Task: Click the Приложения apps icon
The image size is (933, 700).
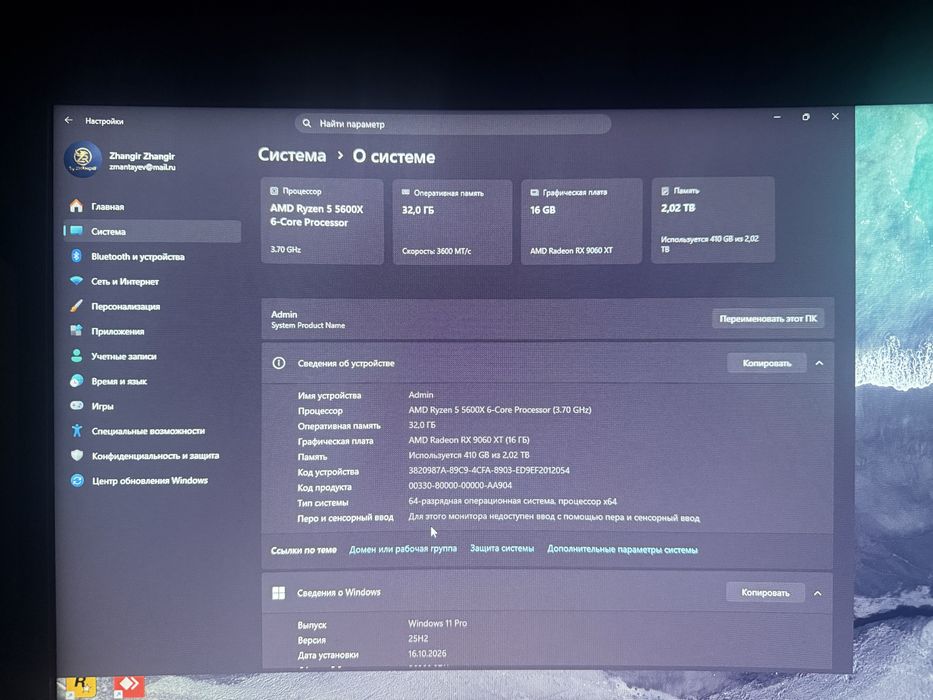Action: 76,330
